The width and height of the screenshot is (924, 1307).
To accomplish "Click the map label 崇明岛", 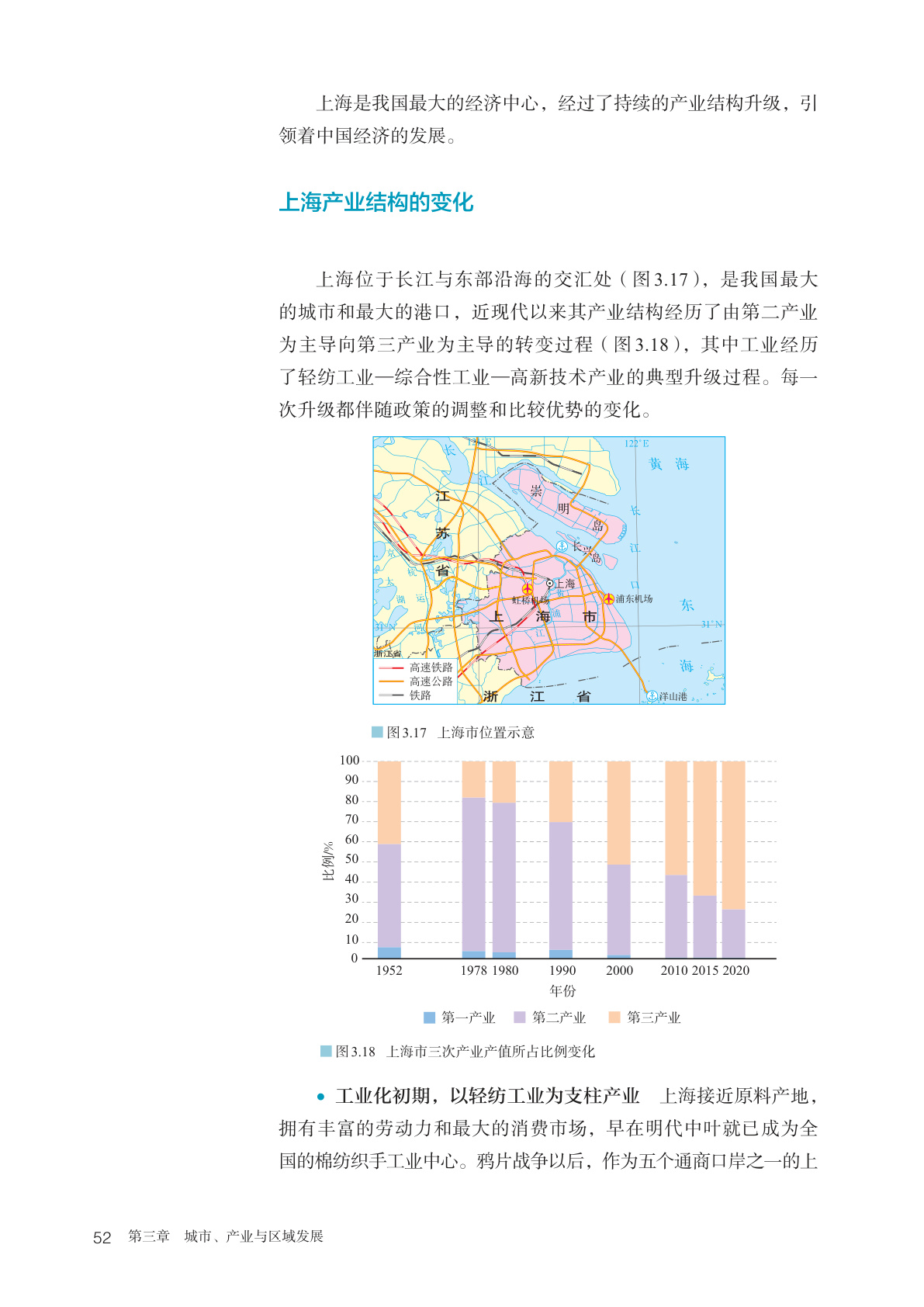I will [x=566, y=508].
